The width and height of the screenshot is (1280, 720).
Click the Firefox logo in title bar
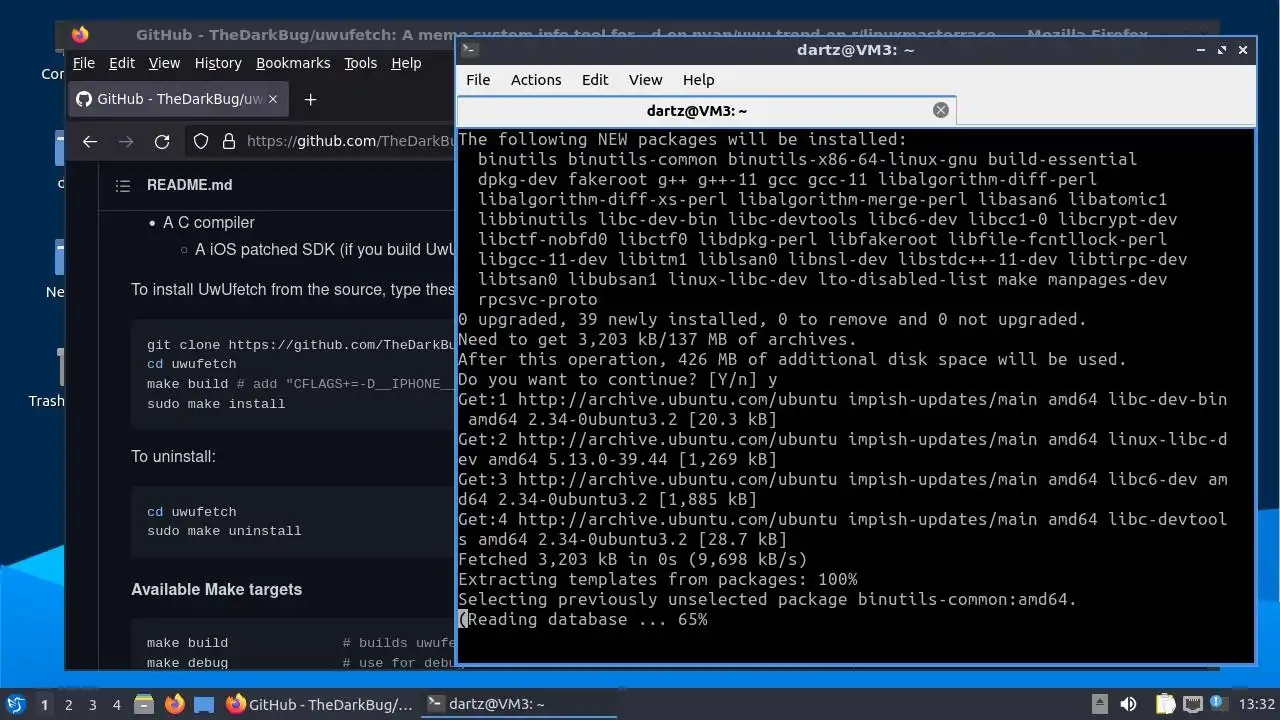[80, 35]
